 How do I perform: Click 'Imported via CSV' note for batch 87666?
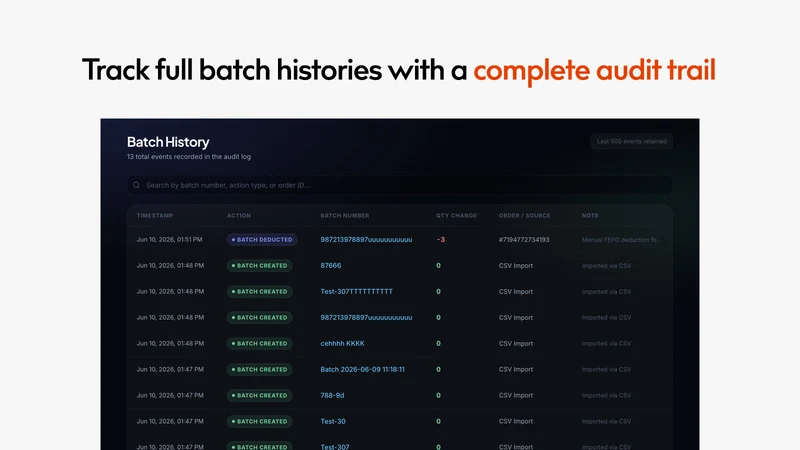pos(607,266)
